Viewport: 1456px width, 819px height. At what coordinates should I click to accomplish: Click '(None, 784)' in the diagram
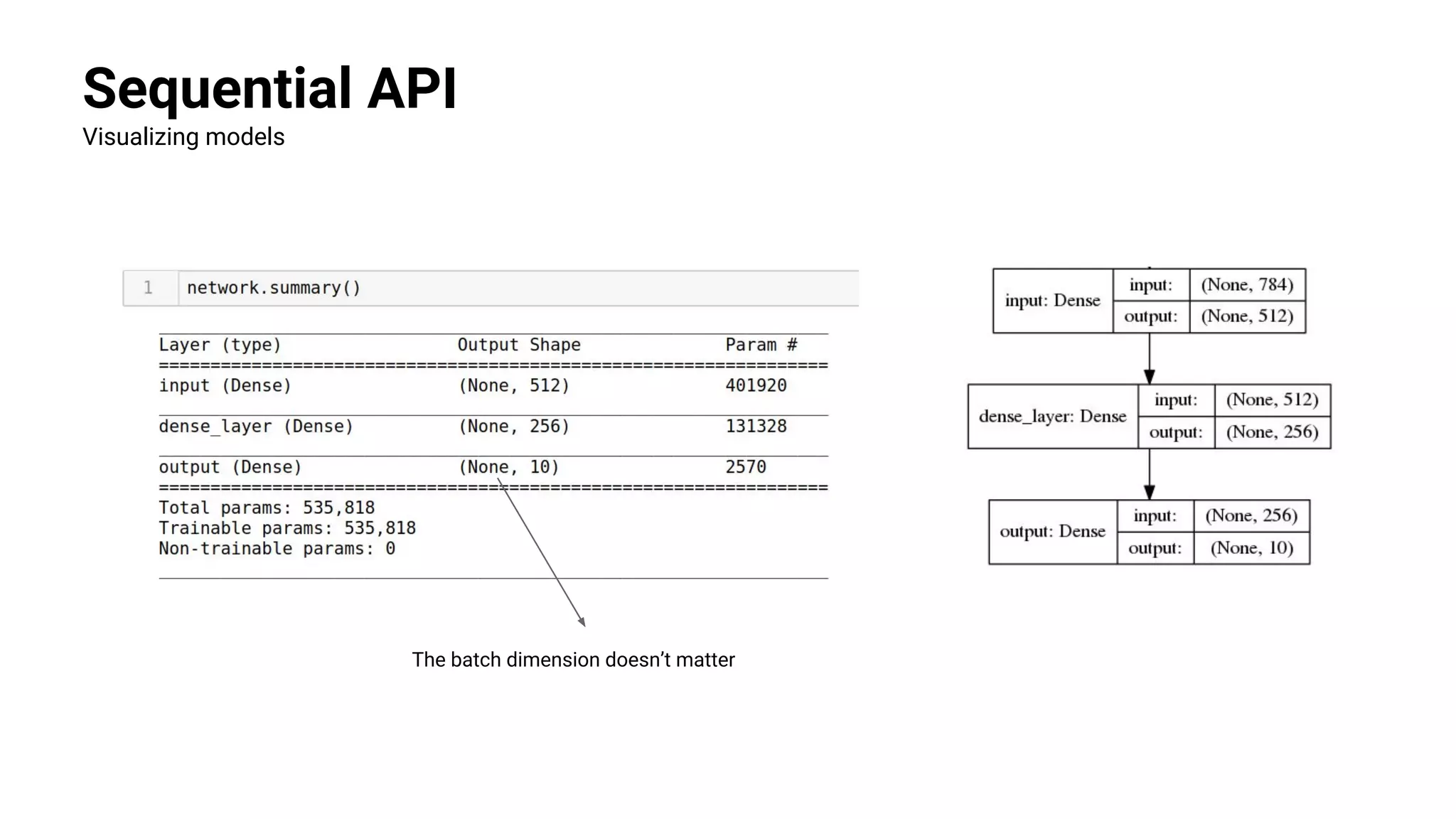1248,285
